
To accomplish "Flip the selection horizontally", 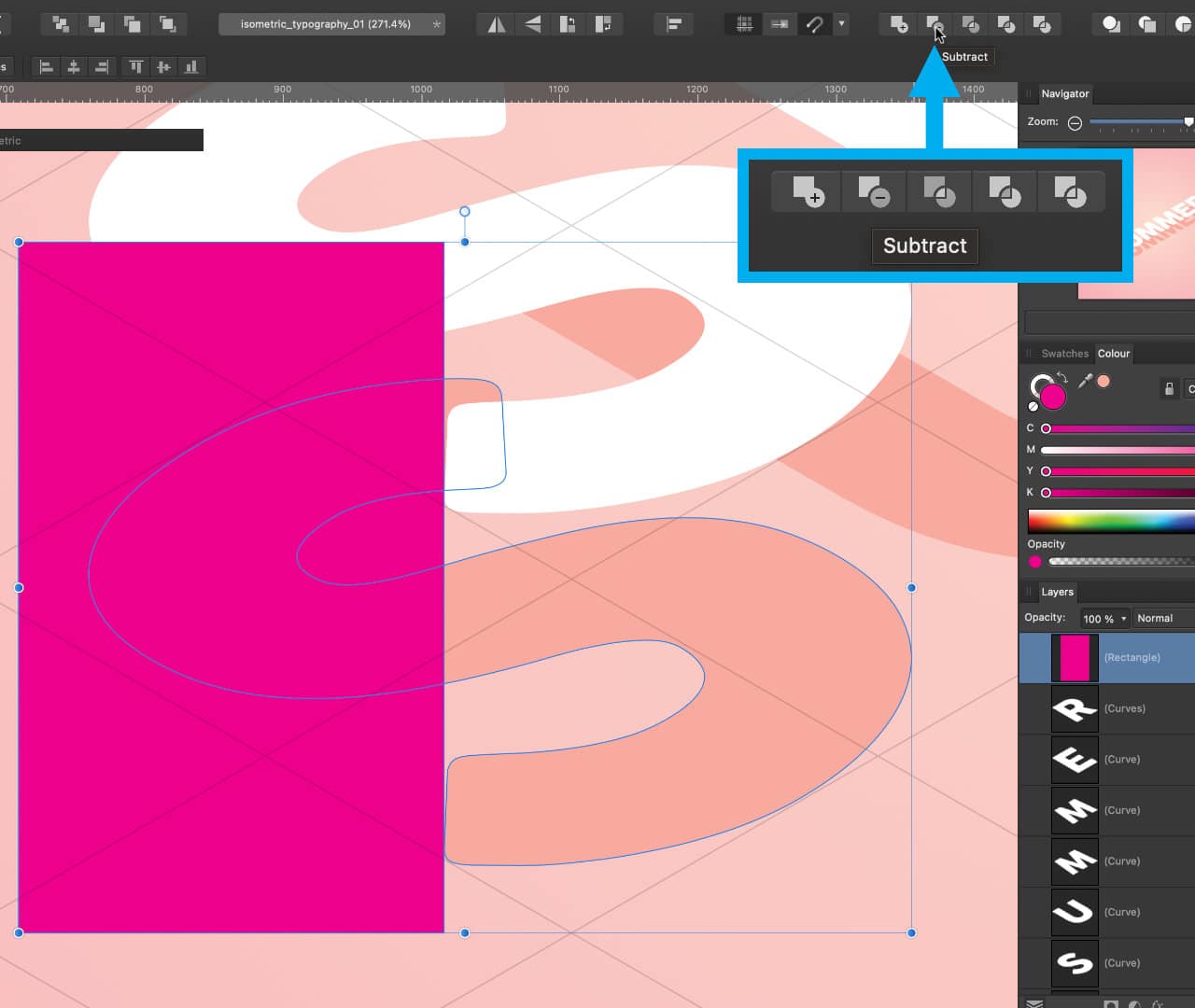I will pos(495,24).
